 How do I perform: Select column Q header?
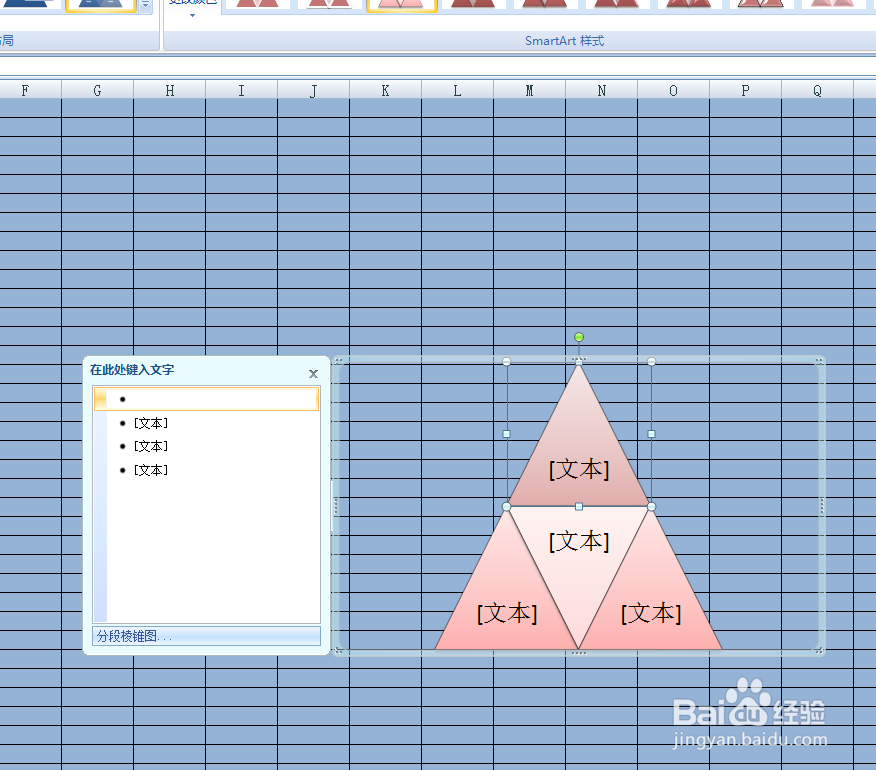[817, 90]
